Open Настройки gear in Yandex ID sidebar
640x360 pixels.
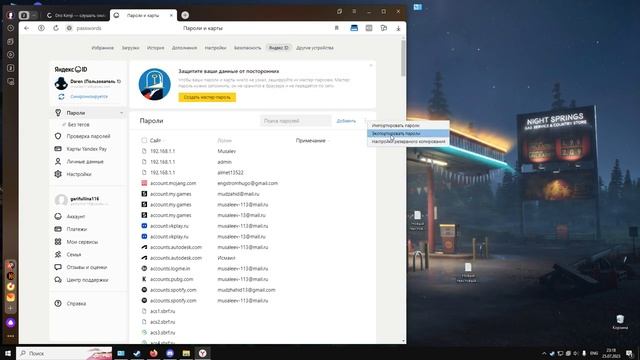pyautogui.click(x=58, y=174)
